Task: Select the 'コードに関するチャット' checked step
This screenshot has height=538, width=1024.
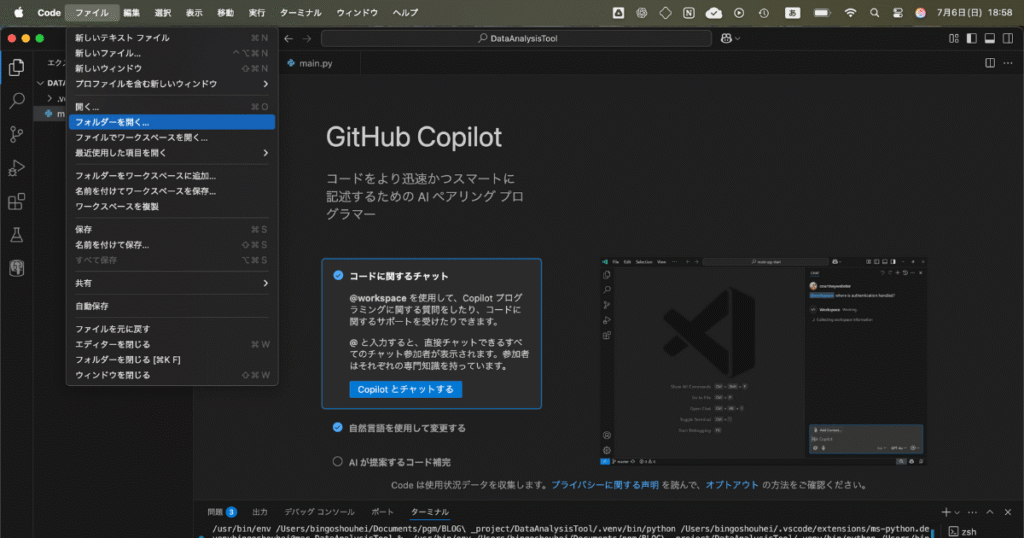Action: [x=338, y=276]
